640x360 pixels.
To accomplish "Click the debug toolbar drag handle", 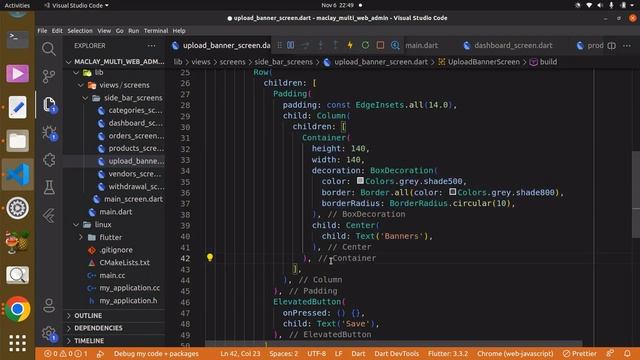I will coord(280,45).
